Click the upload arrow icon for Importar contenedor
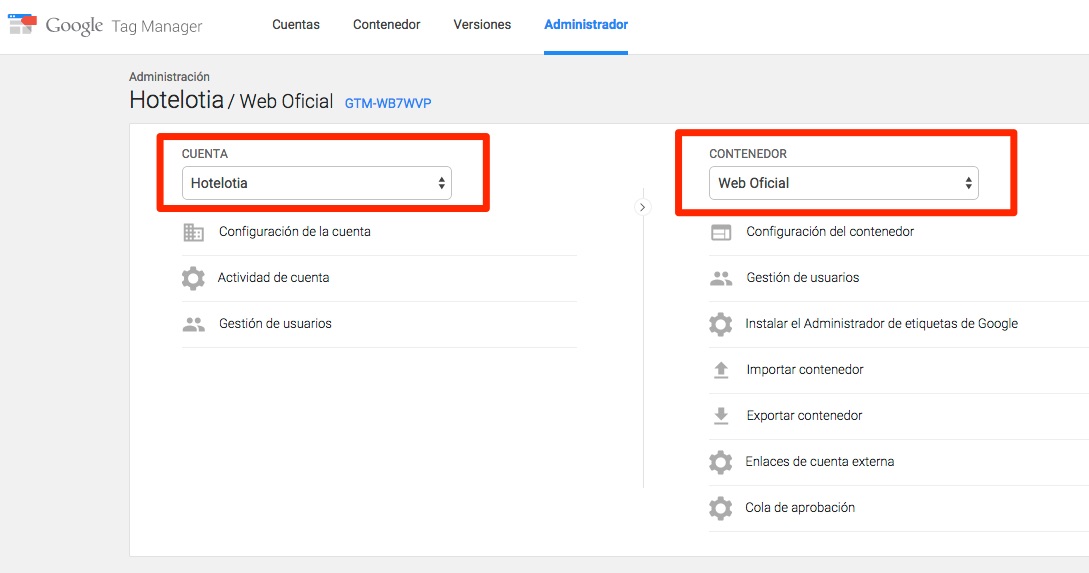Viewport: 1089px width, 573px height. coord(721,369)
